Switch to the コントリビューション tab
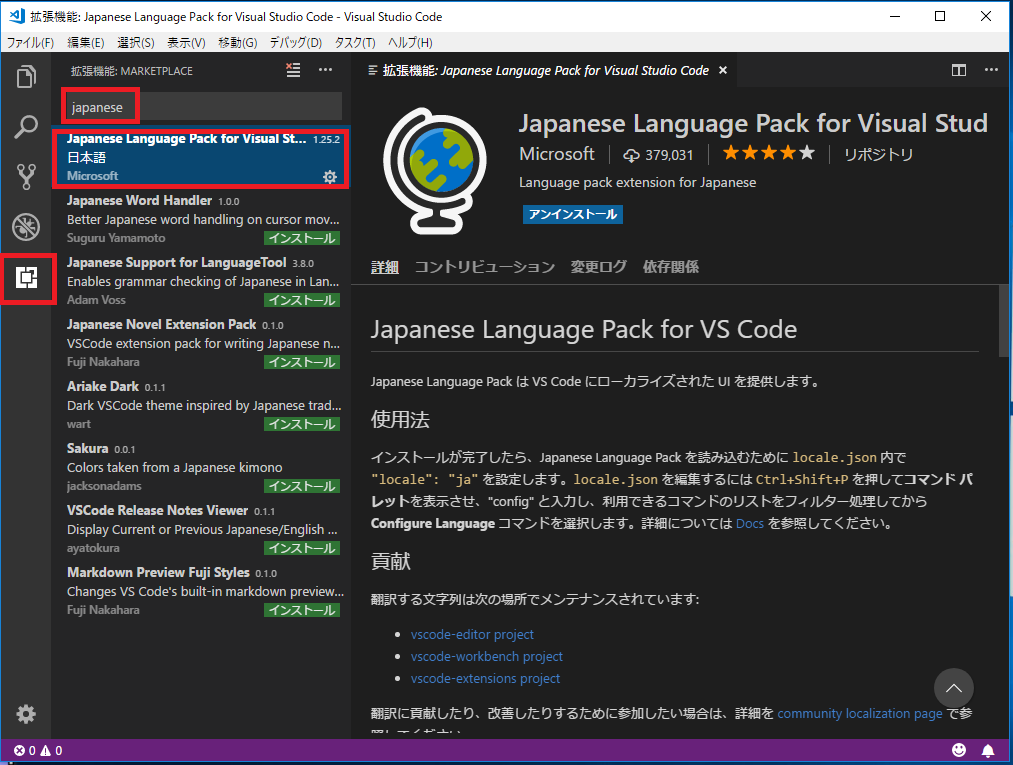 (x=485, y=267)
